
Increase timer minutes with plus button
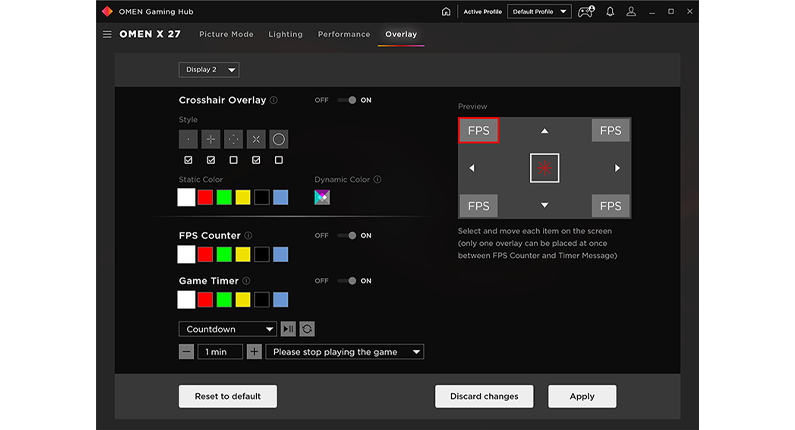[254, 352]
